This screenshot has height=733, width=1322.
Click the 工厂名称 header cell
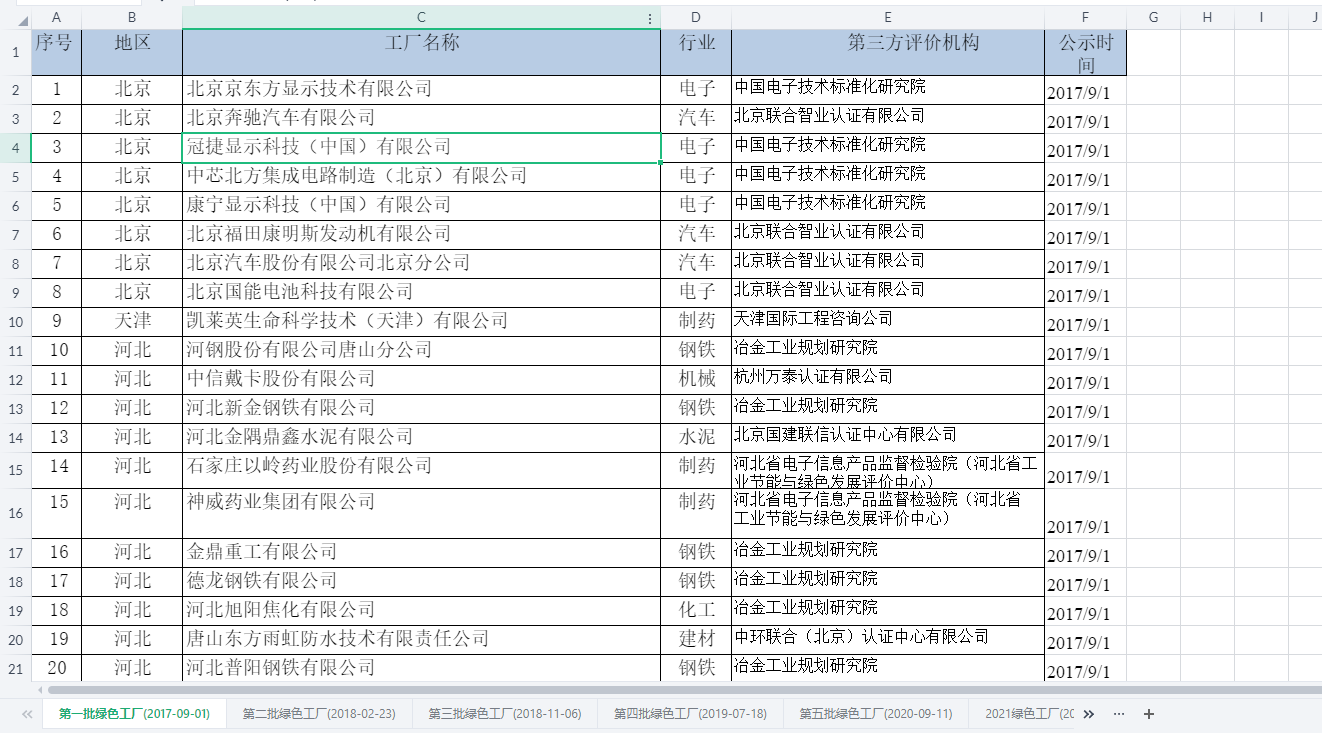click(421, 52)
